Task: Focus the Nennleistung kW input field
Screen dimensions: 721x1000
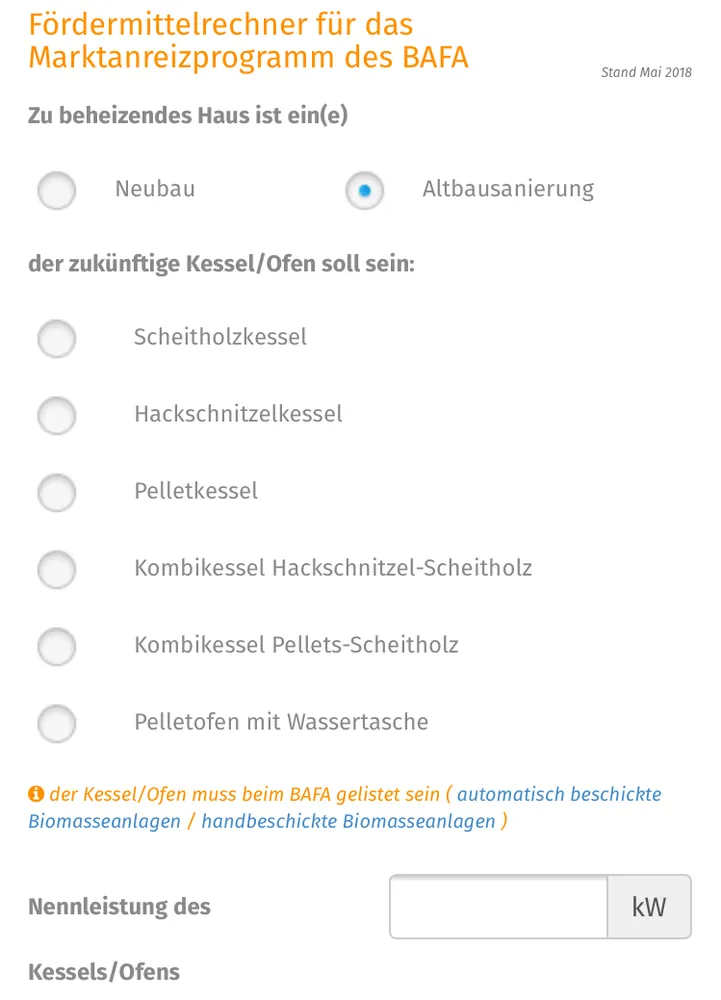Action: click(x=498, y=907)
